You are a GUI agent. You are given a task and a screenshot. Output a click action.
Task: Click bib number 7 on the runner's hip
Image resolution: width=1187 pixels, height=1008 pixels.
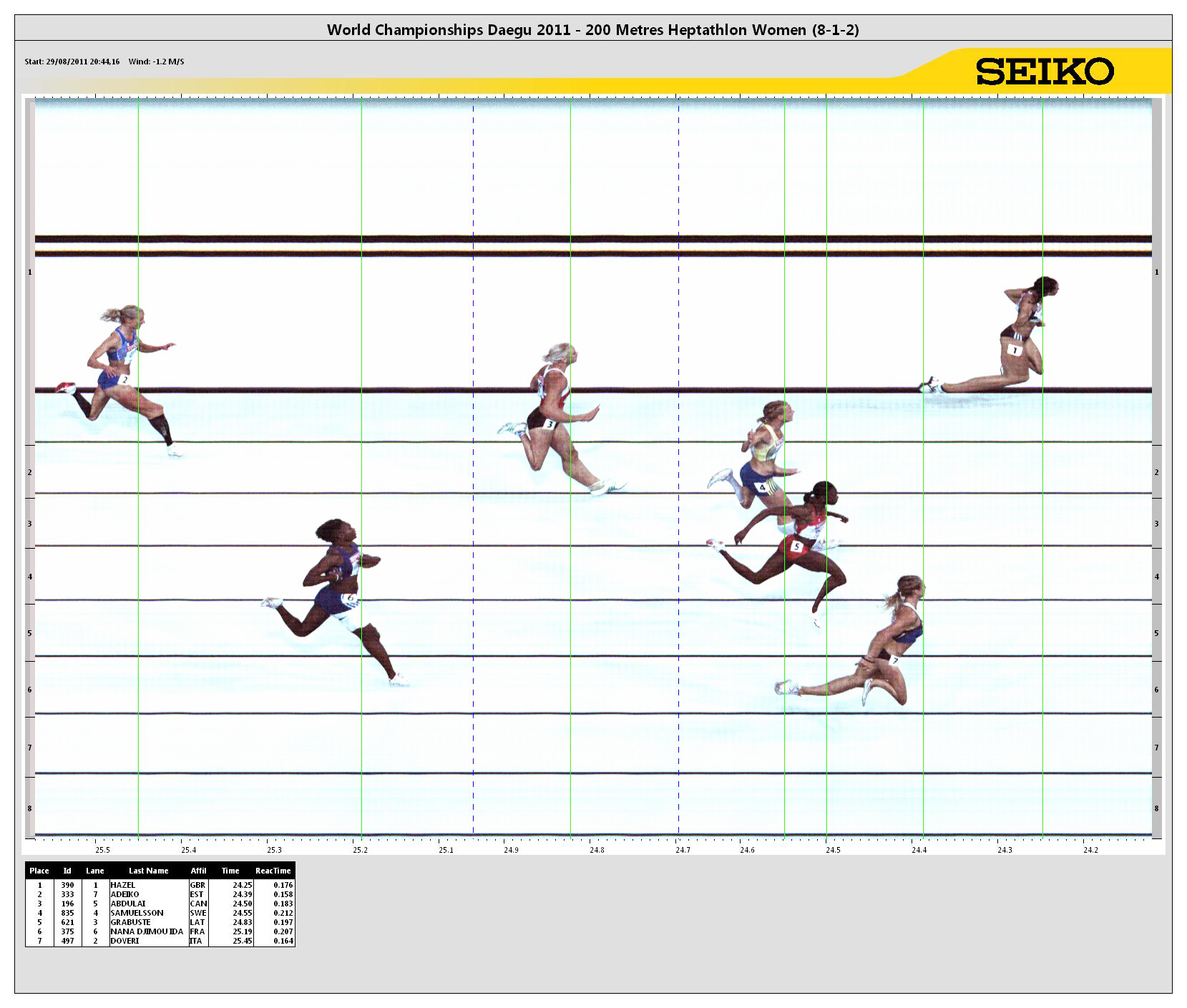[x=894, y=660]
